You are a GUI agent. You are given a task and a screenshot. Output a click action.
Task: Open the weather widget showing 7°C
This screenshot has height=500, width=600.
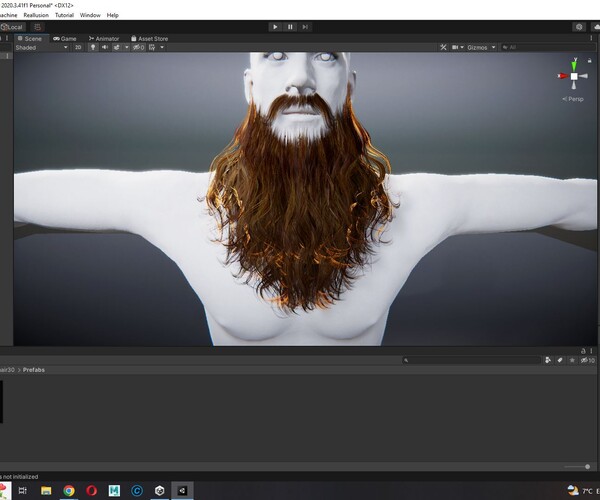582,490
